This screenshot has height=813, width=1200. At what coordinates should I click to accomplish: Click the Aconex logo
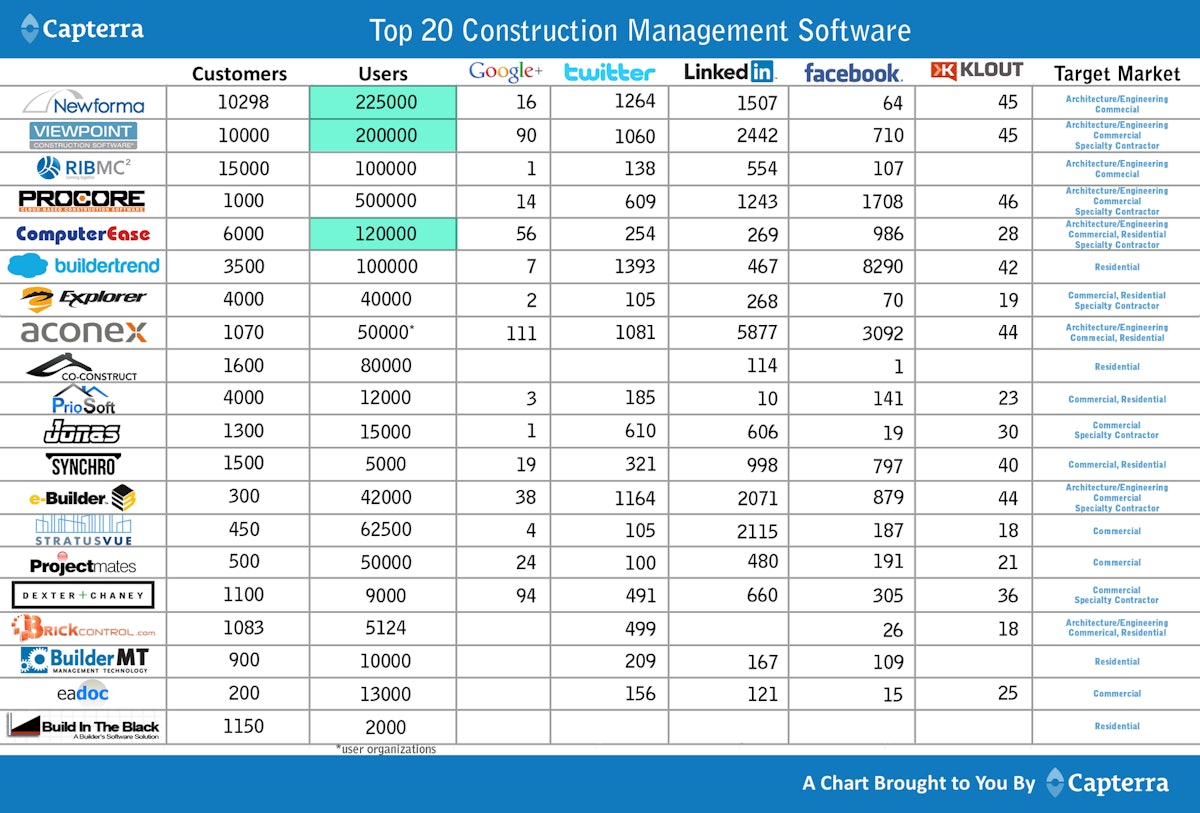tap(84, 331)
